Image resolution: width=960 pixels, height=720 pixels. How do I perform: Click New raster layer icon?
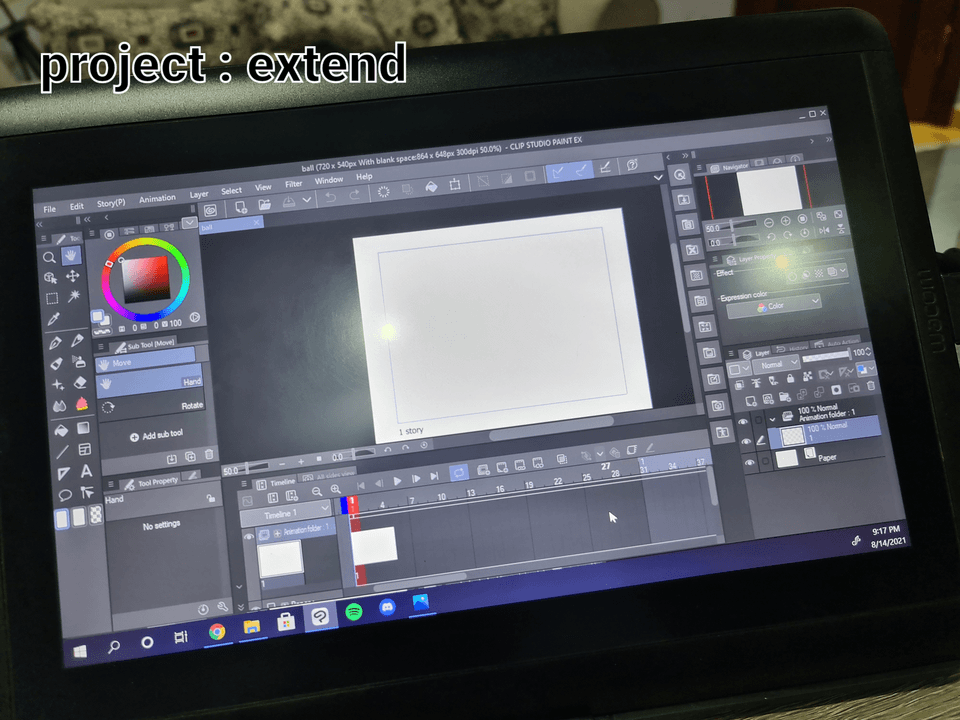tap(751, 402)
